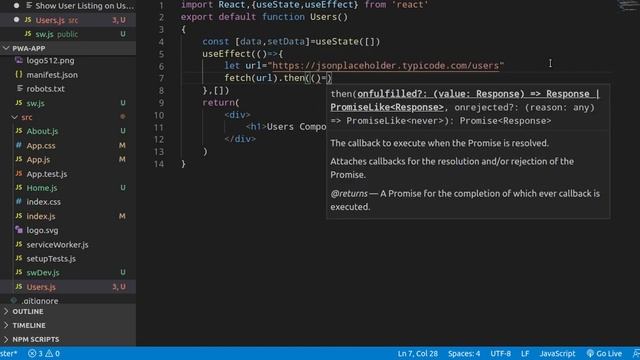Screen dimensions: 640x360
Task: Start Go Live server
Action: (604, 353)
